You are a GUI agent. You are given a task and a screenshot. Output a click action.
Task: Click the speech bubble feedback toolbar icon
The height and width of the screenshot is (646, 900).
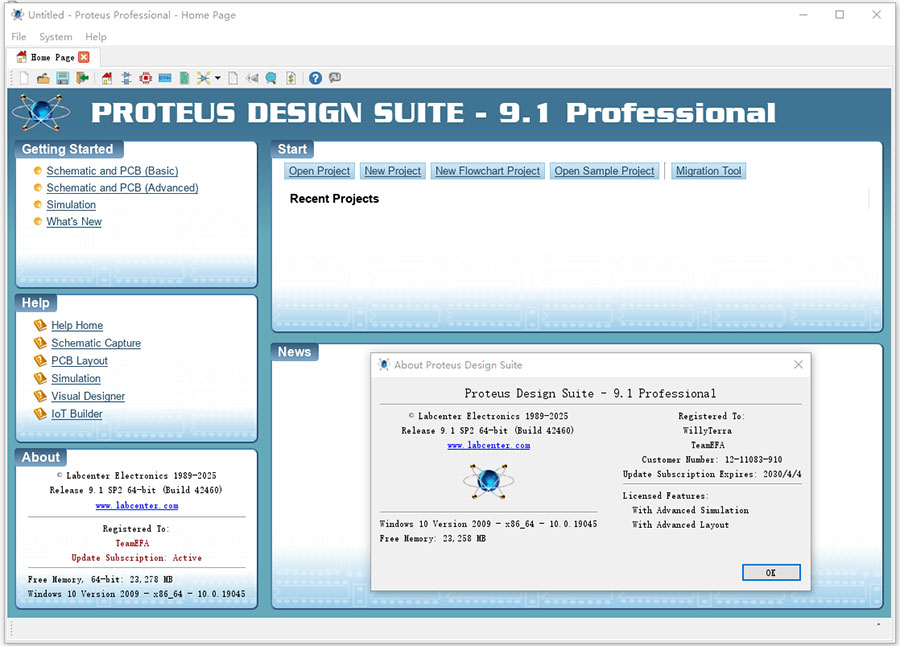click(335, 78)
